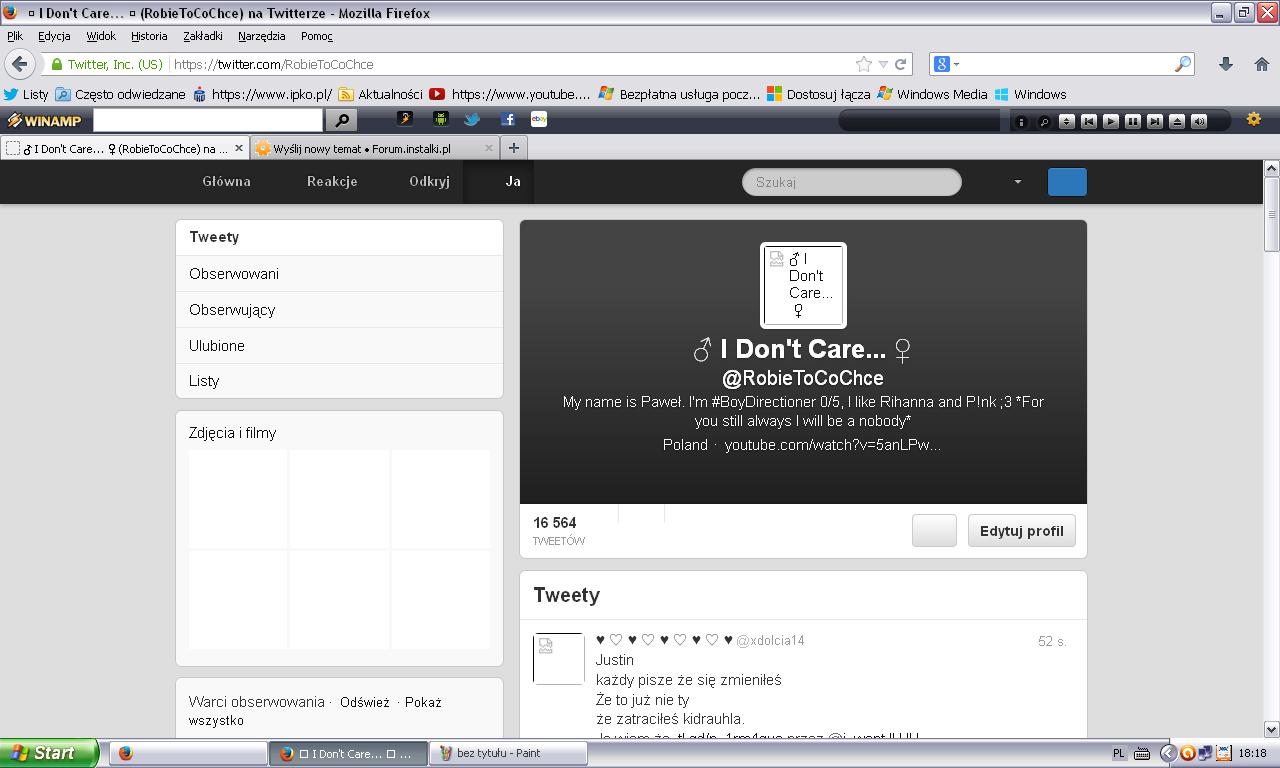Go to the Firefox home page icon
This screenshot has height=768, width=1280.
[1261, 64]
